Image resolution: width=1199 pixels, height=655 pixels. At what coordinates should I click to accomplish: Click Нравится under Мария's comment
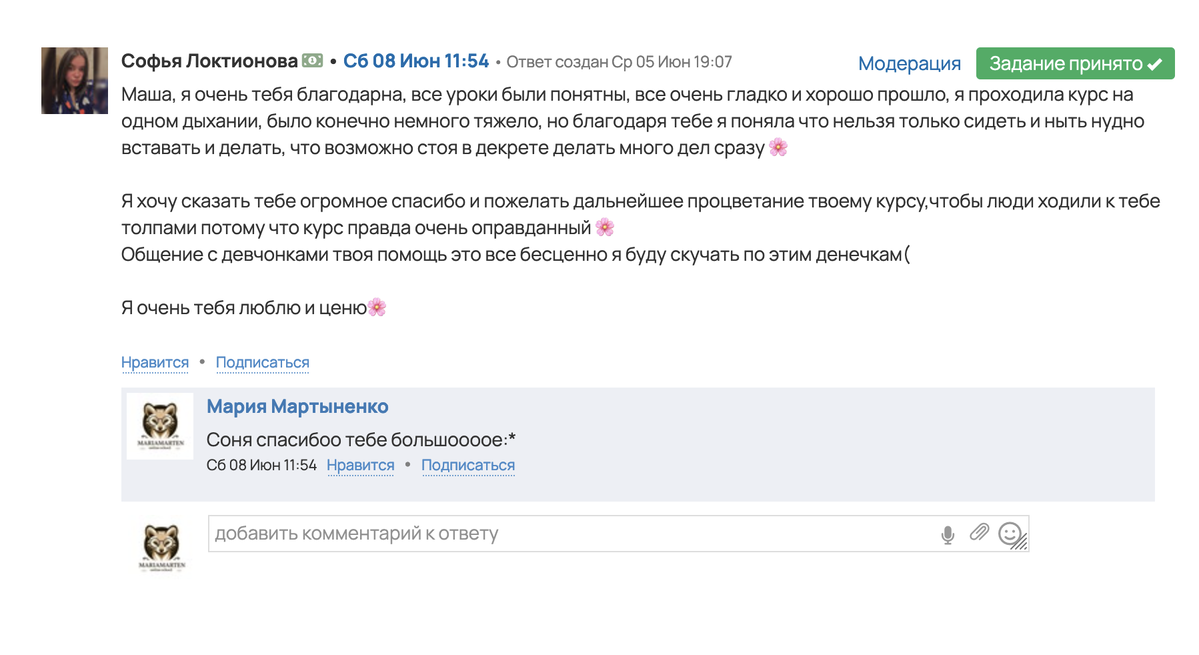coord(360,465)
